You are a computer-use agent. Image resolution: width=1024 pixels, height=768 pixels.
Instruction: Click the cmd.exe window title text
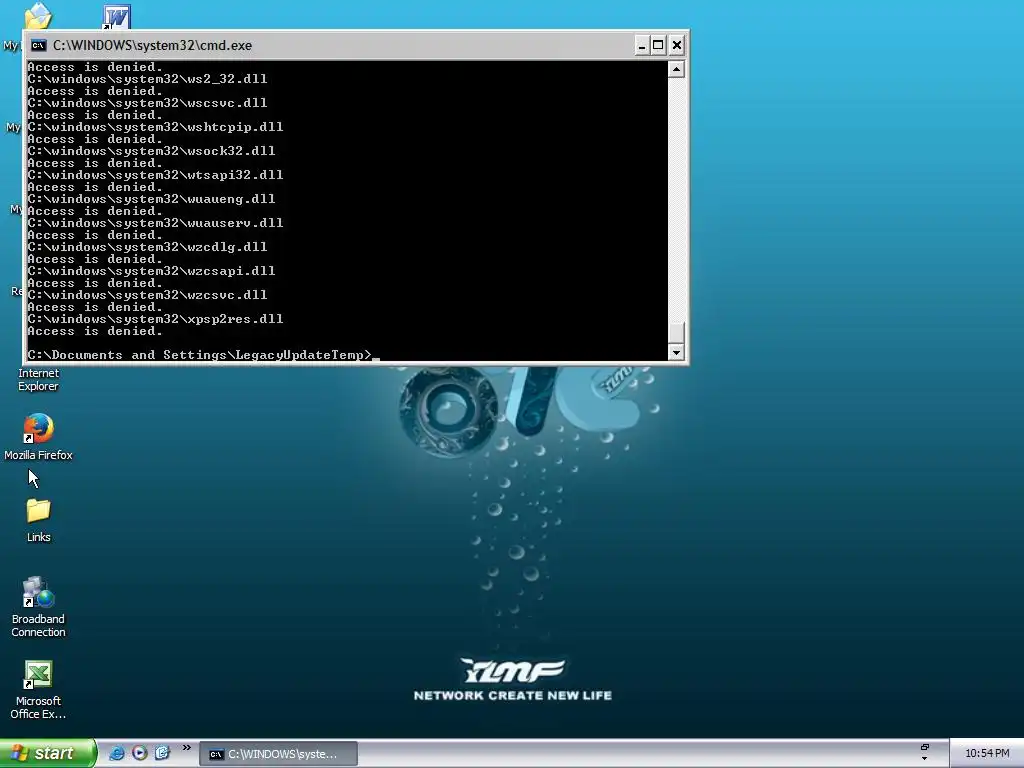pos(152,45)
